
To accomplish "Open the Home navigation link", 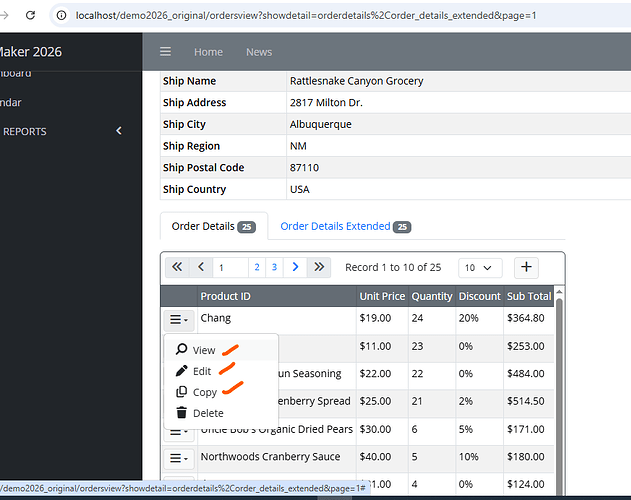I will click(x=208, y=52).
